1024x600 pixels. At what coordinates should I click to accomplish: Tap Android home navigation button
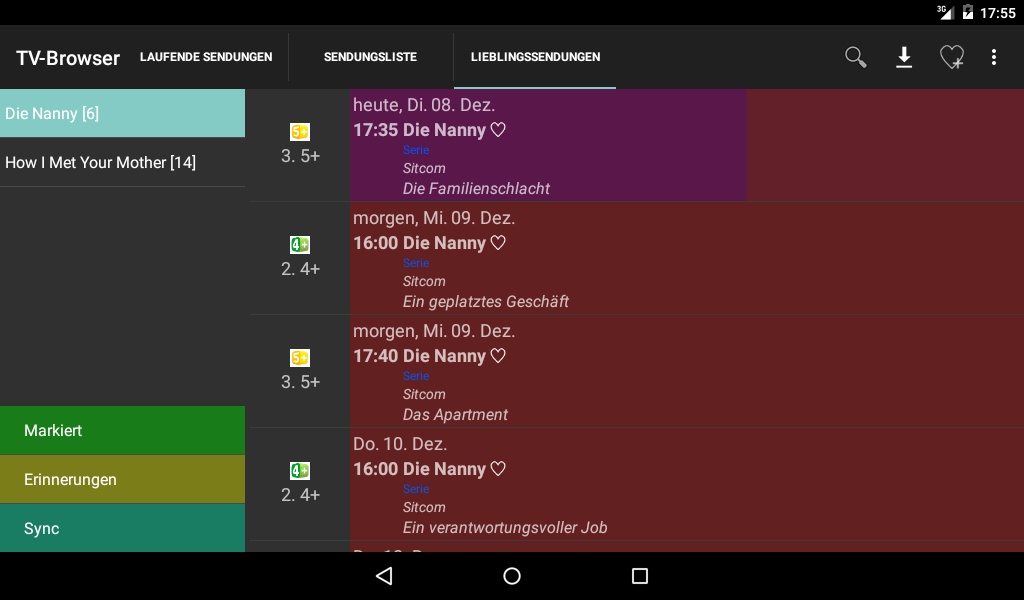click(512, 576)
